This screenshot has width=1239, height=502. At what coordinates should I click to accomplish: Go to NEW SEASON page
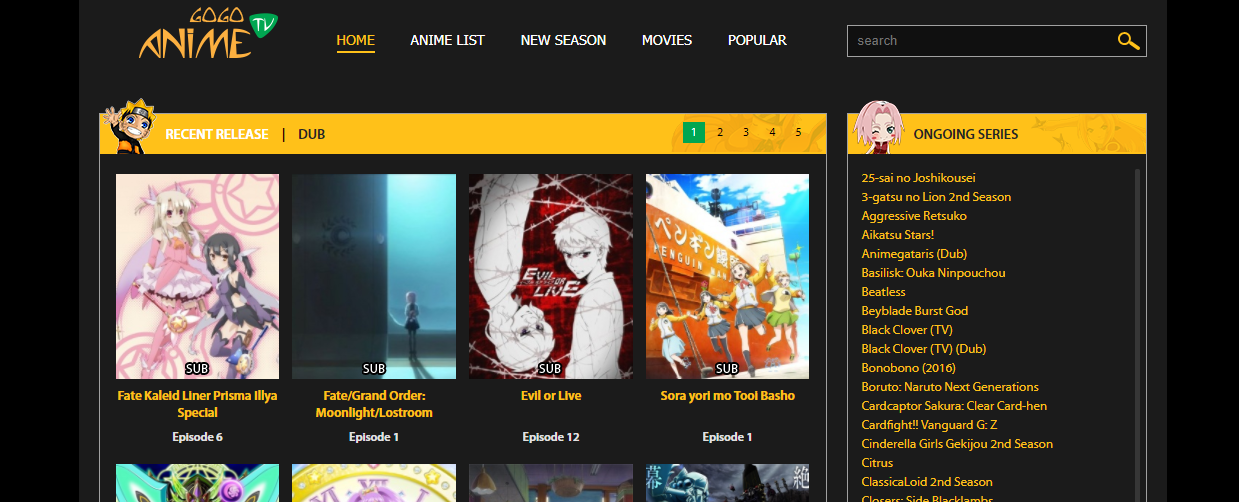[x=563, y=40]
